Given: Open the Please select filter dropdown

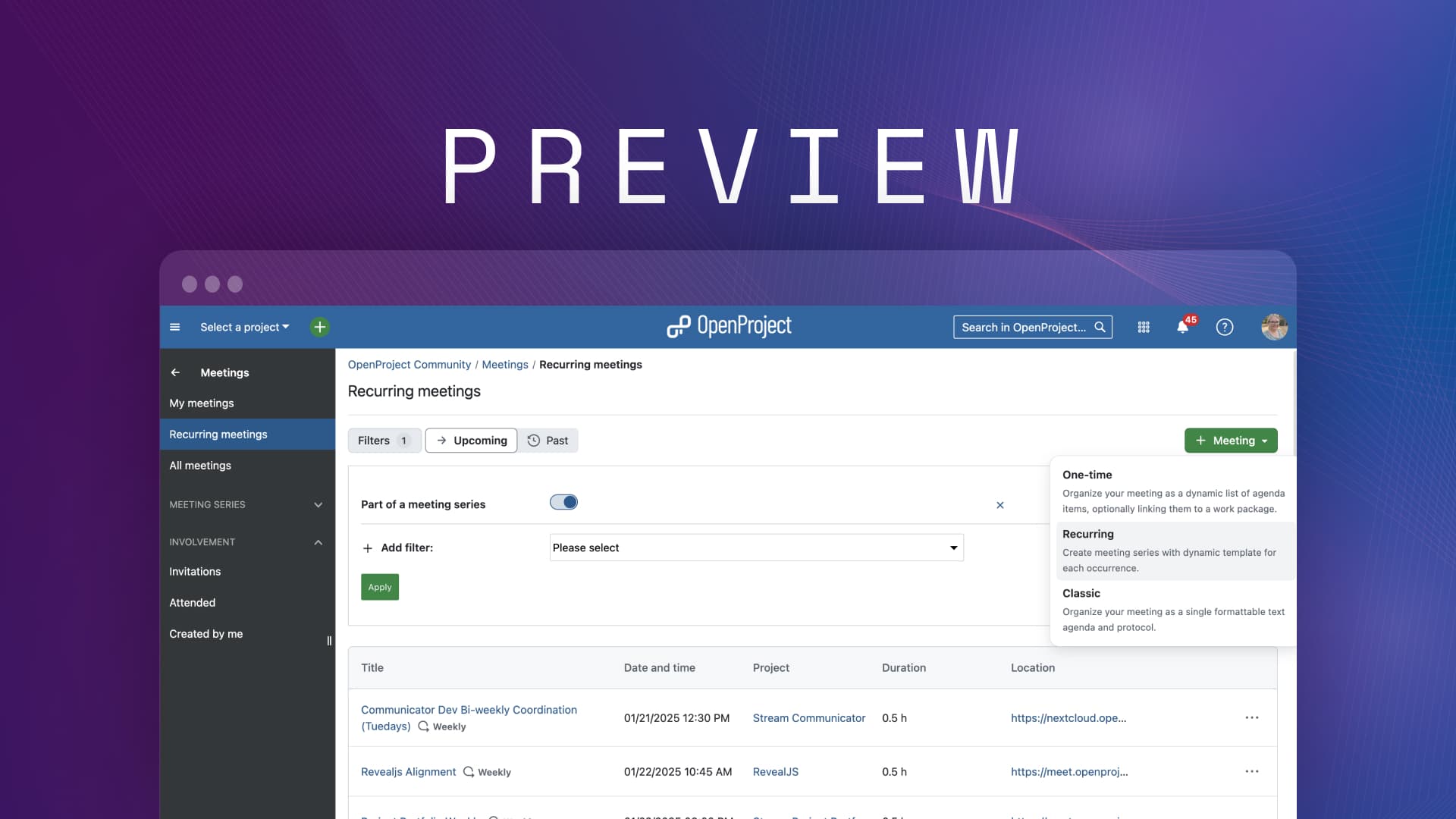Looking at the screenshot, I should click(x=755, y=548).
